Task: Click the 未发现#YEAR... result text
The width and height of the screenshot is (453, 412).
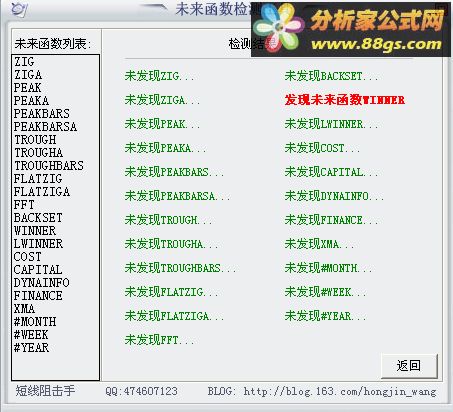Action: click(x=326, y=316)
